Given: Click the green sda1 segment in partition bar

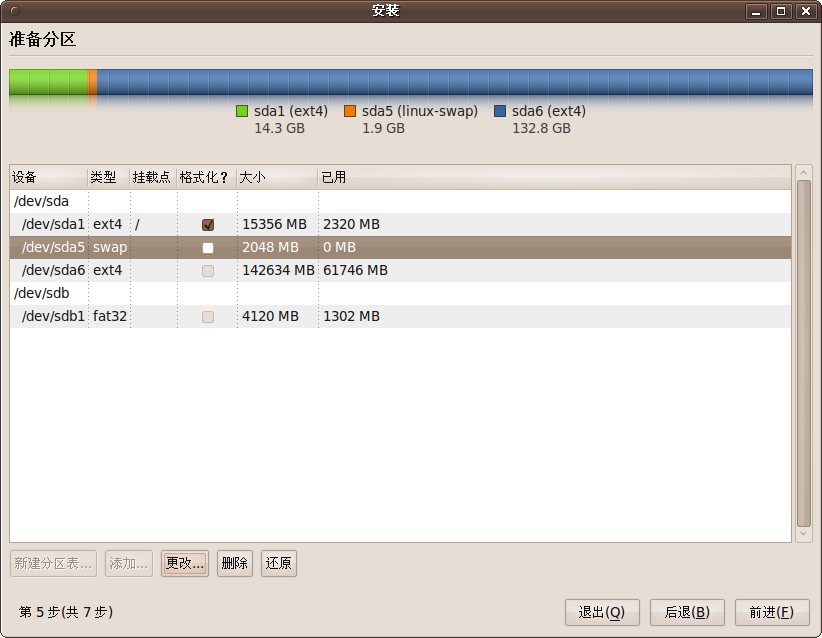Looking at the screenshot, I should 48,82.
